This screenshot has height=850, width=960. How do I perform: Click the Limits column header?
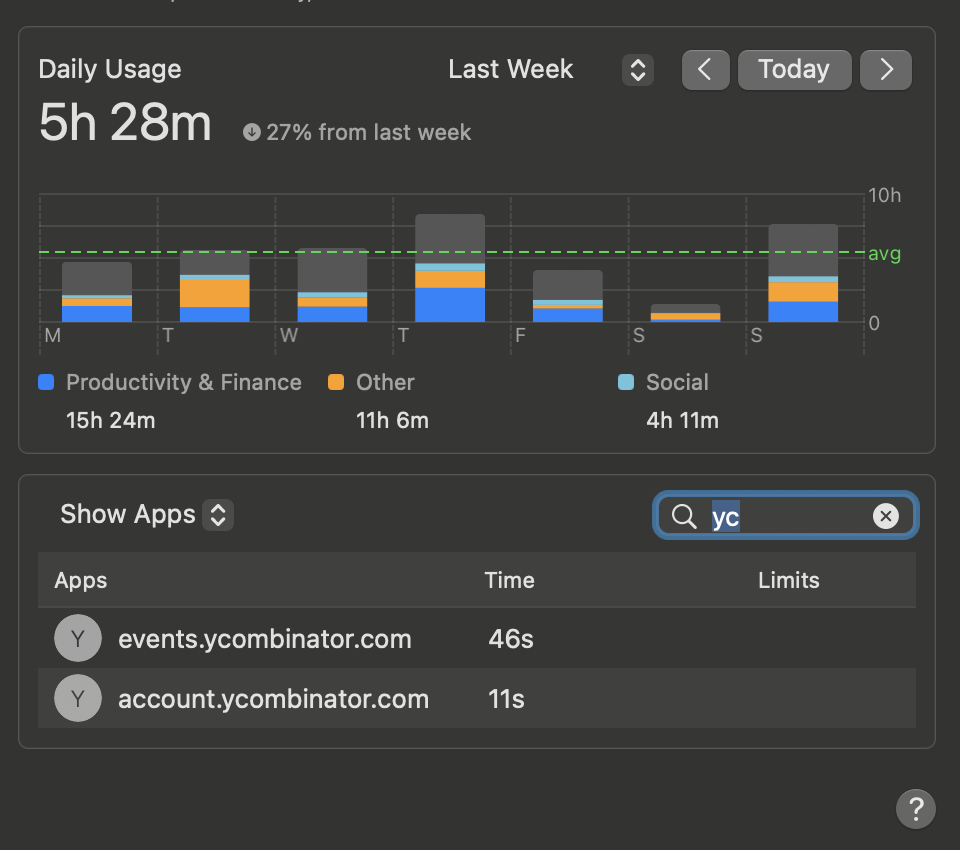tap(788, 580)
